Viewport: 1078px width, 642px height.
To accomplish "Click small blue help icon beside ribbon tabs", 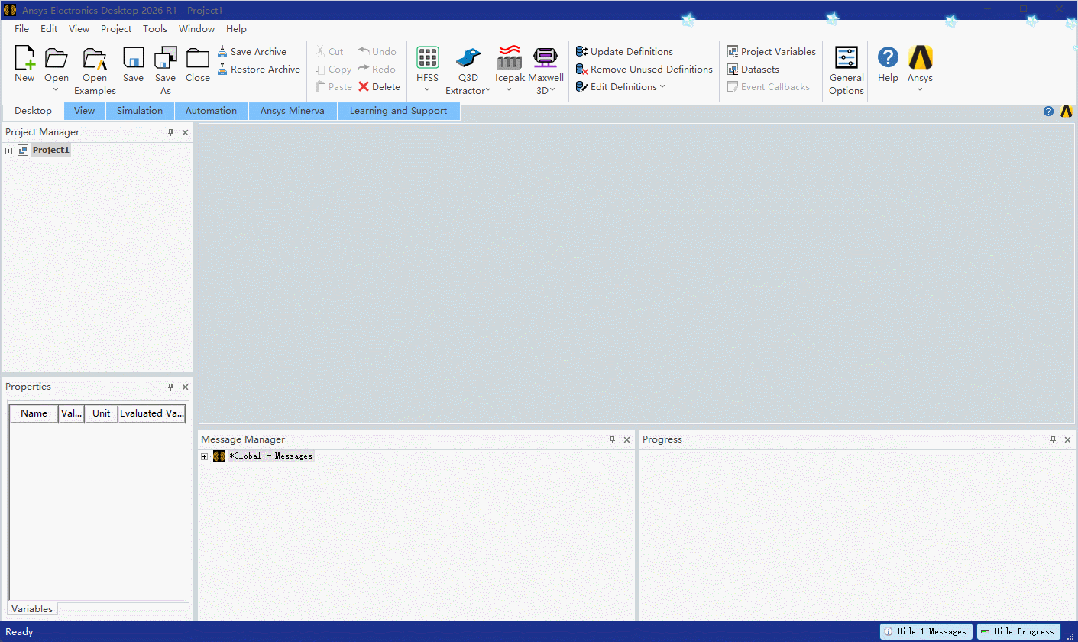I will point(1048,111).
